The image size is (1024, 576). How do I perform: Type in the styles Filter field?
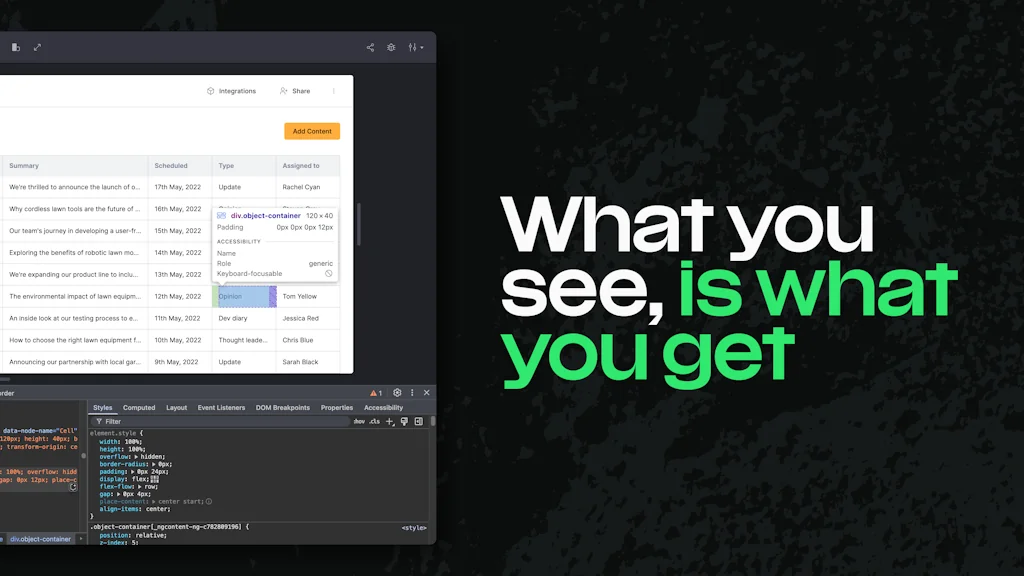(x=200, y=422)
